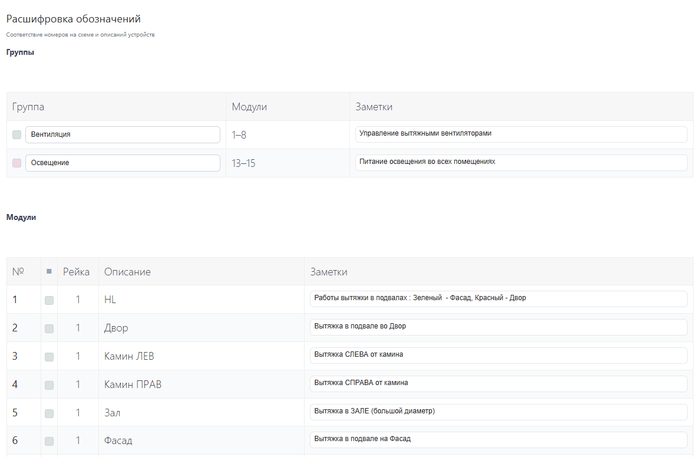
Task: Click the description 'Зал'
Action: click(112, 413)
